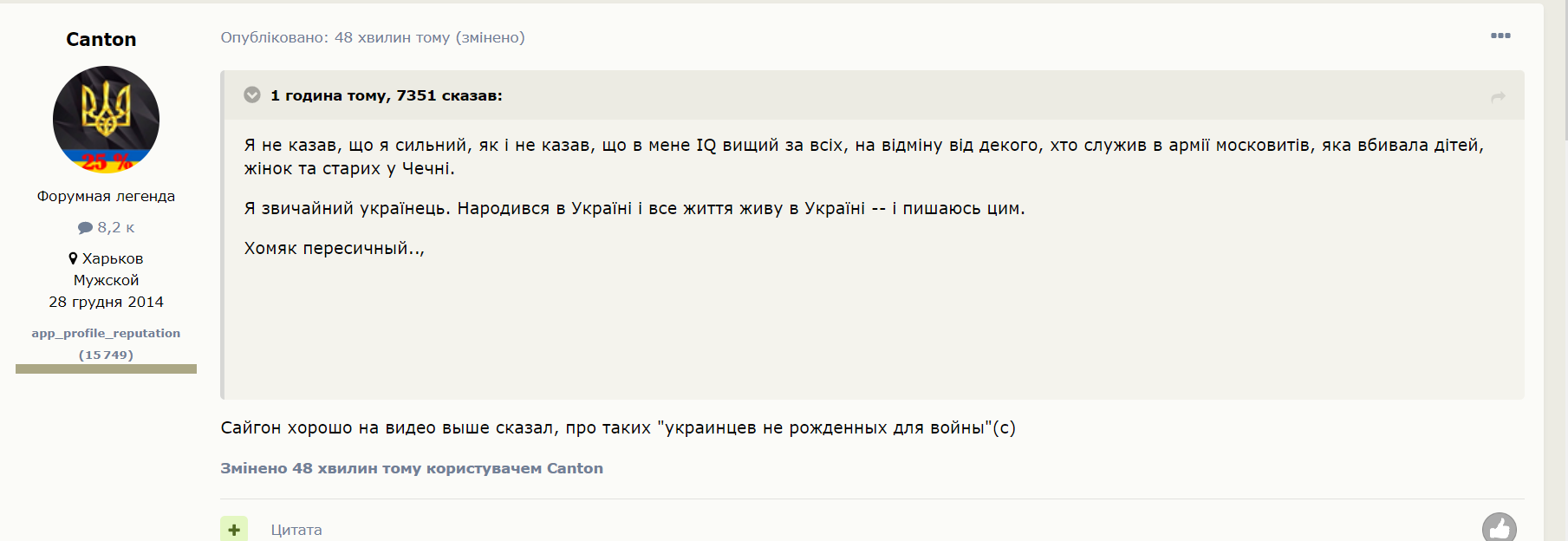
Task: Click the location pin icon beside Харьков
Action: (73, 258)
